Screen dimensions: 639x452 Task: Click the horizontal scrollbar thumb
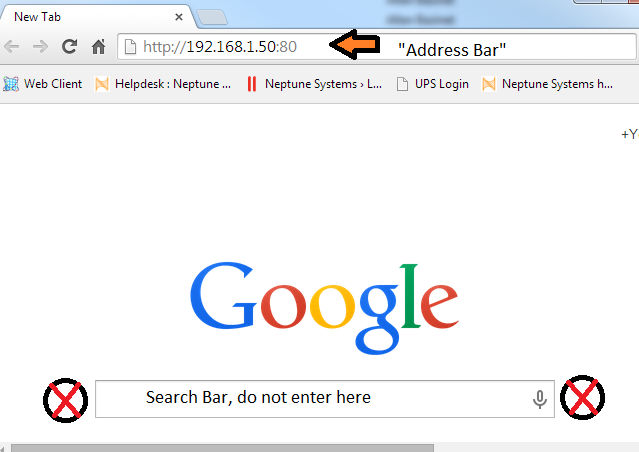click(223, 448)
